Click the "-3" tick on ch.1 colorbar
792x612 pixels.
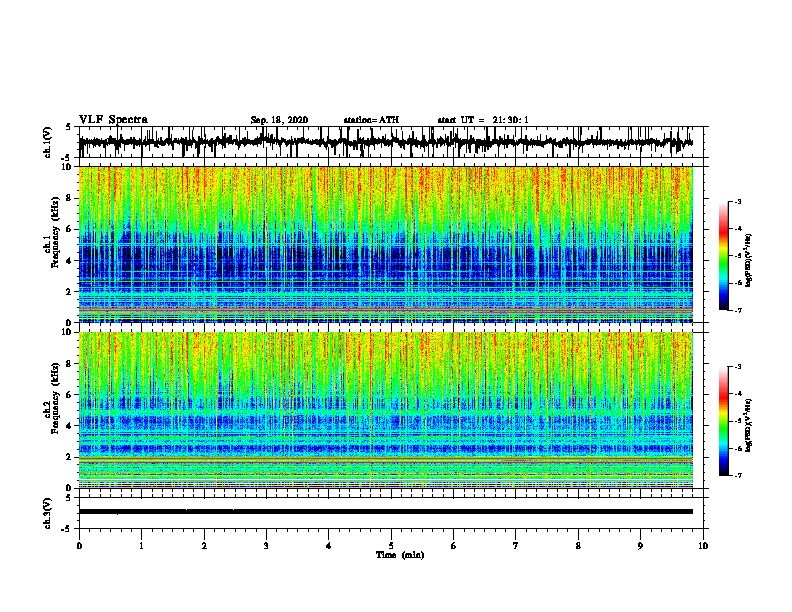[x=737, y=201]
